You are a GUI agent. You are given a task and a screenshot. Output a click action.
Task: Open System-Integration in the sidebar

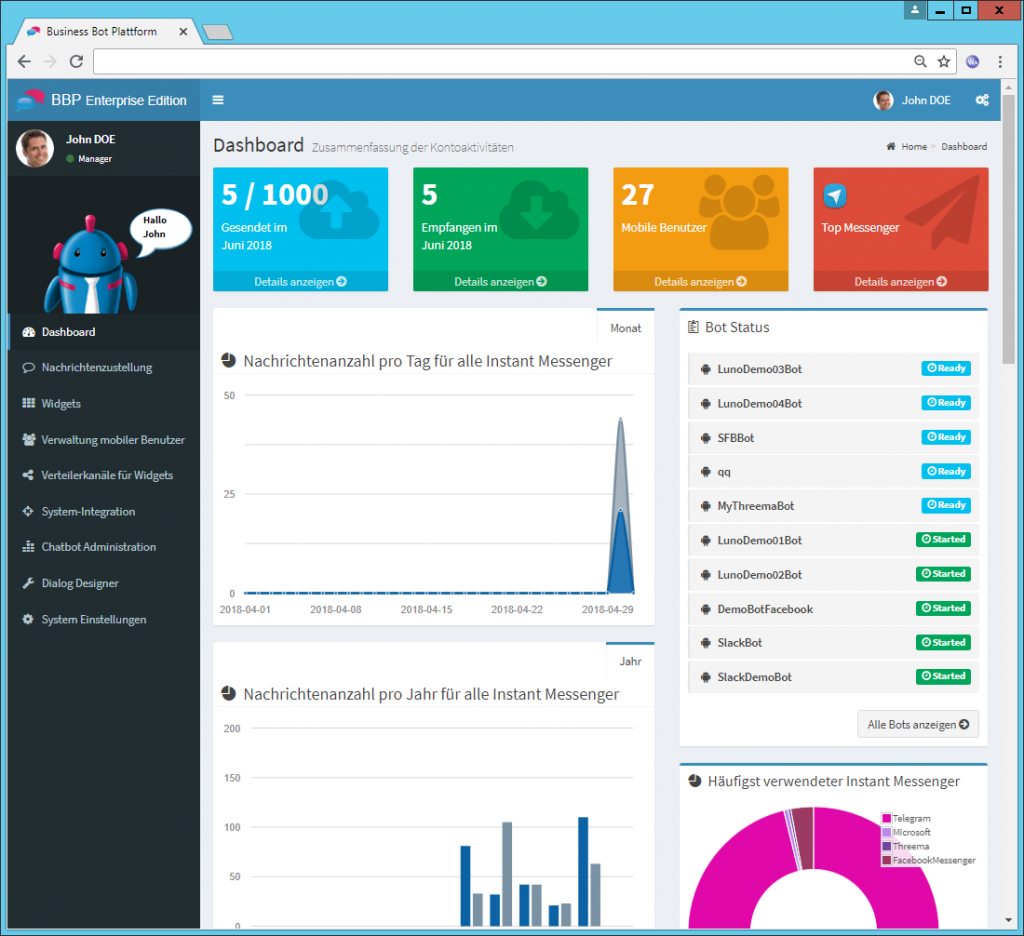click(x=104, y=511)
